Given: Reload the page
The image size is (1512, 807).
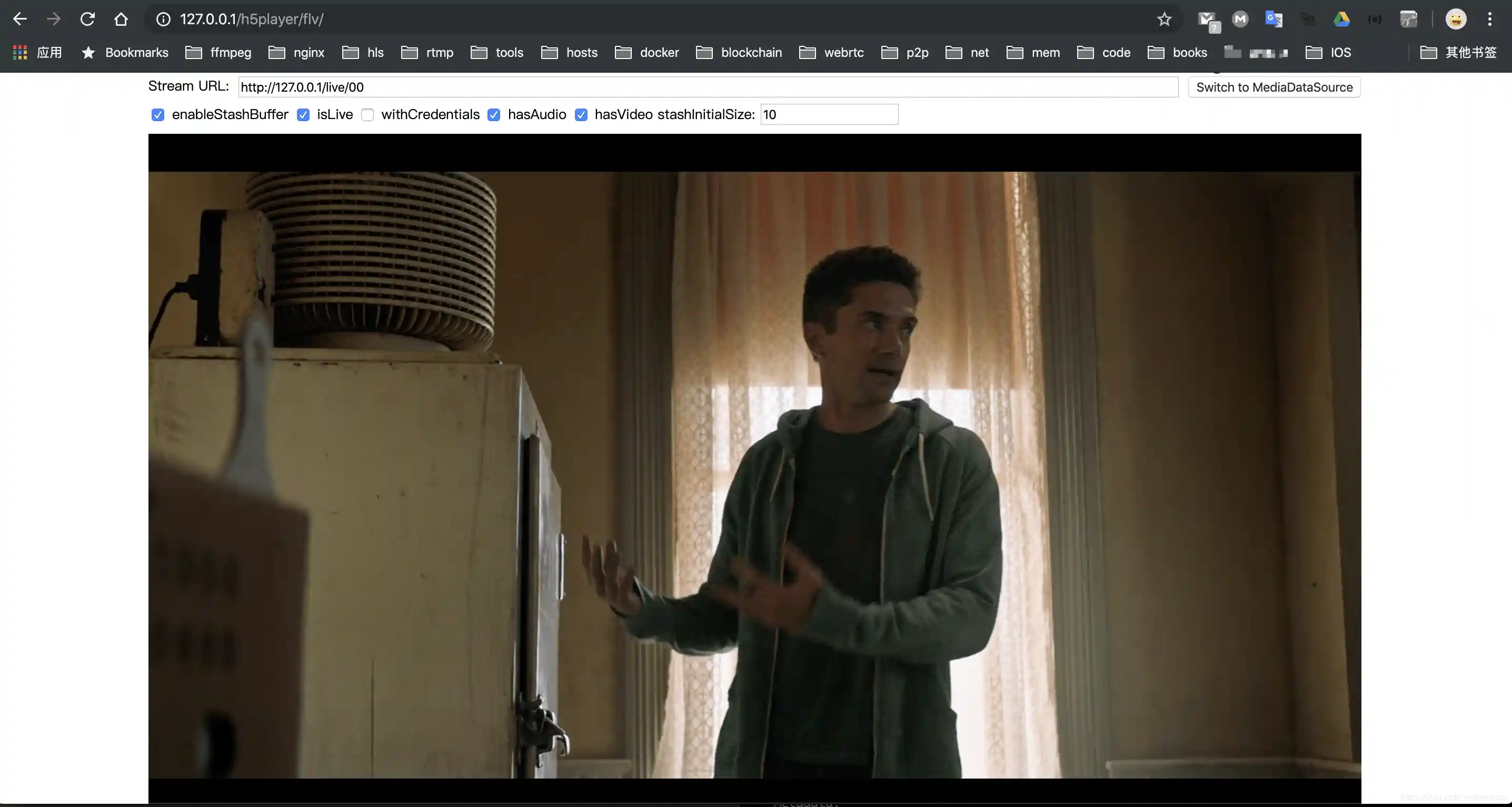Looking at the screenshot, I should (87, 19).
